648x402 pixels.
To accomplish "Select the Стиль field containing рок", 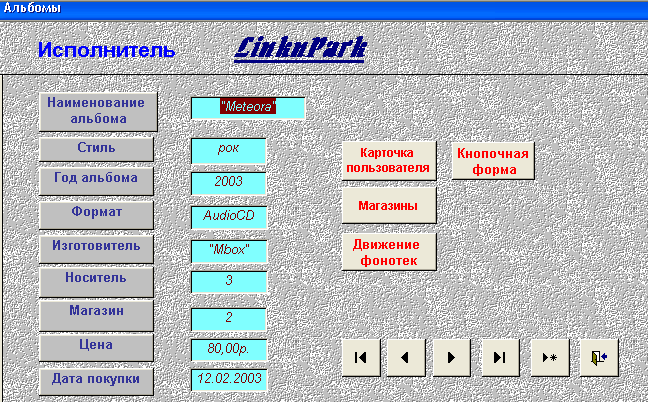I will [229, 151].
